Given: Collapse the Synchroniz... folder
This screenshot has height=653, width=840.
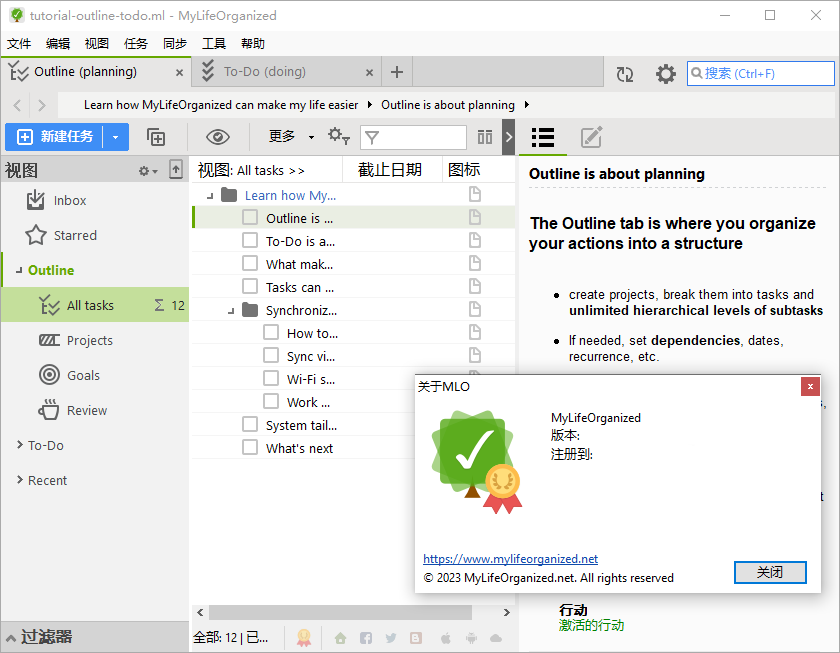Looking at the screenshot, I should click(x=231, y=311).
